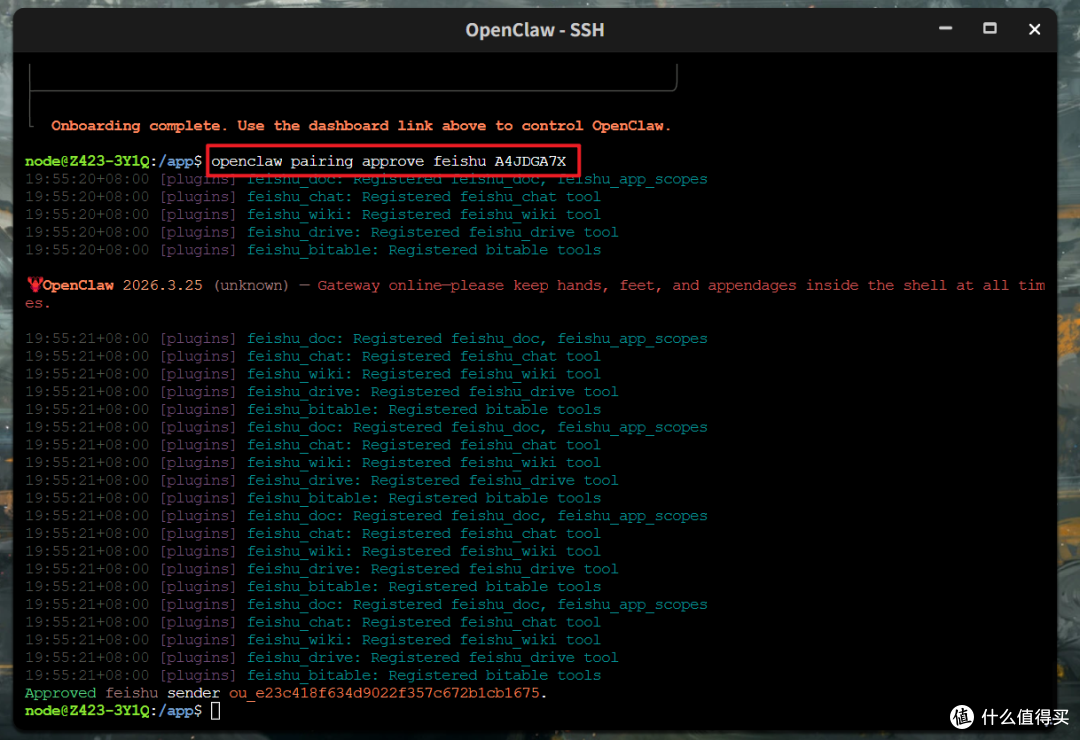Click the feishu_bitable line directly above "Approved"
Viewport: 1080px width, 740px height.
[313, 675]
